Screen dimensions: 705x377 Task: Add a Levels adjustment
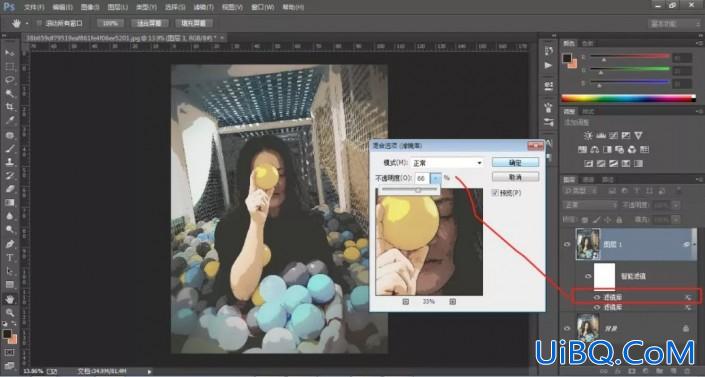(x=601, y=135)
